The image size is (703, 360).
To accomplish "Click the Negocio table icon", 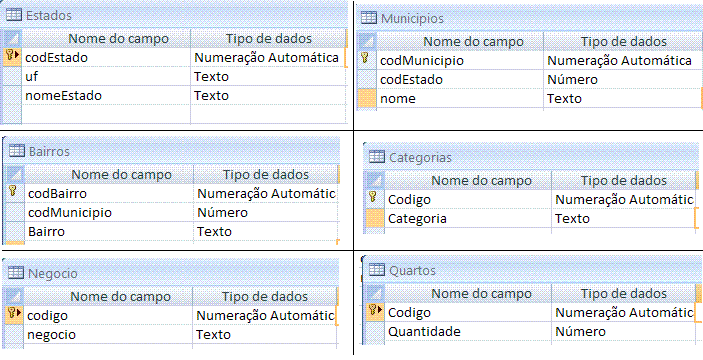I will click(x=16, y=273).
